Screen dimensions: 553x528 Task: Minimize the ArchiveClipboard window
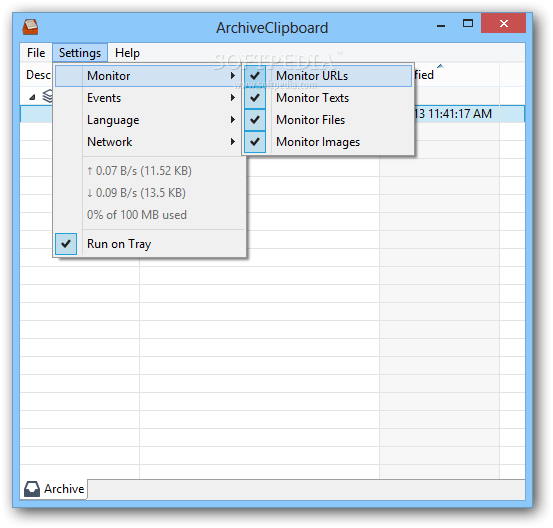(441, 25)
